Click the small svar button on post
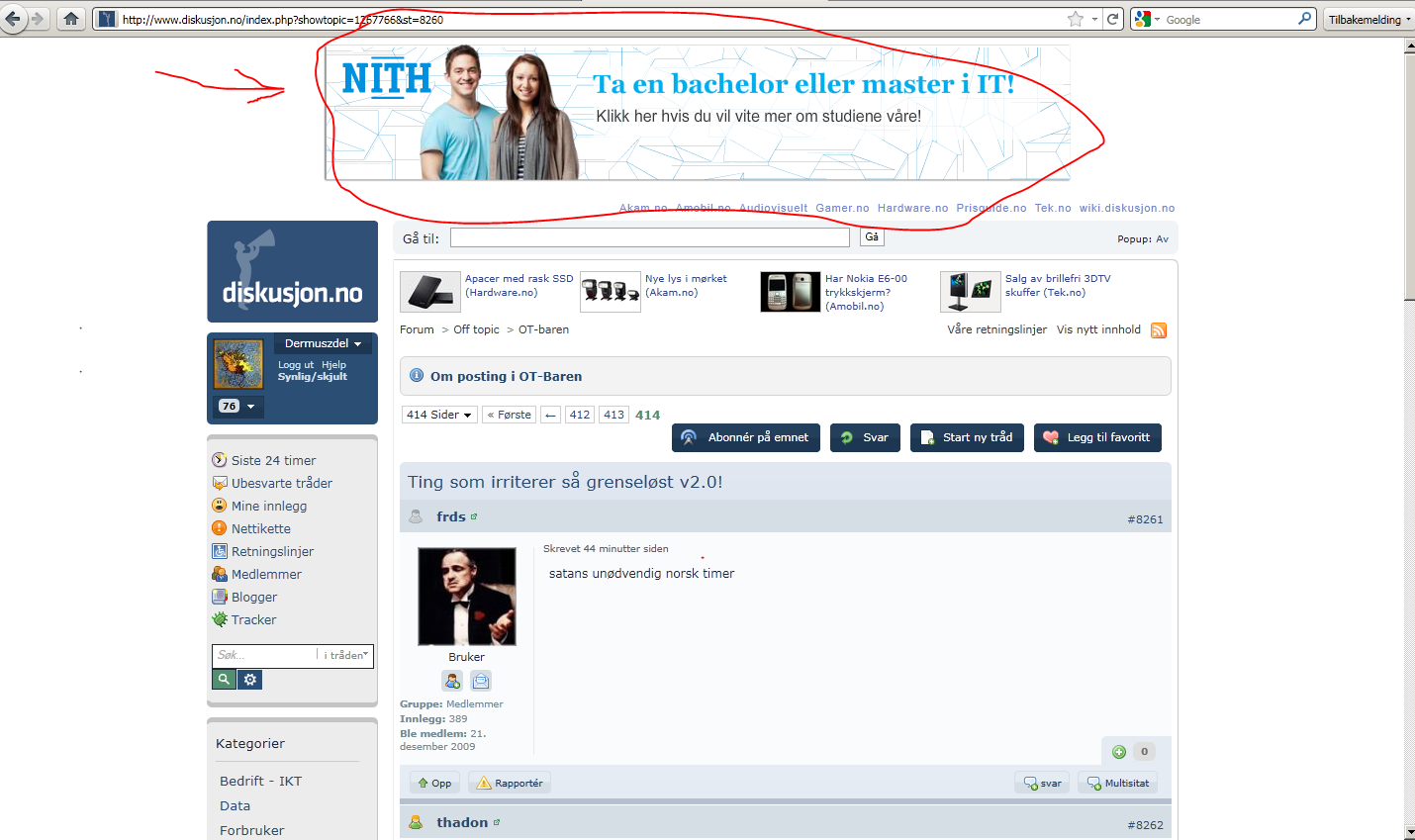This screenshot has height=840, width=1415. click(1042, 783)
